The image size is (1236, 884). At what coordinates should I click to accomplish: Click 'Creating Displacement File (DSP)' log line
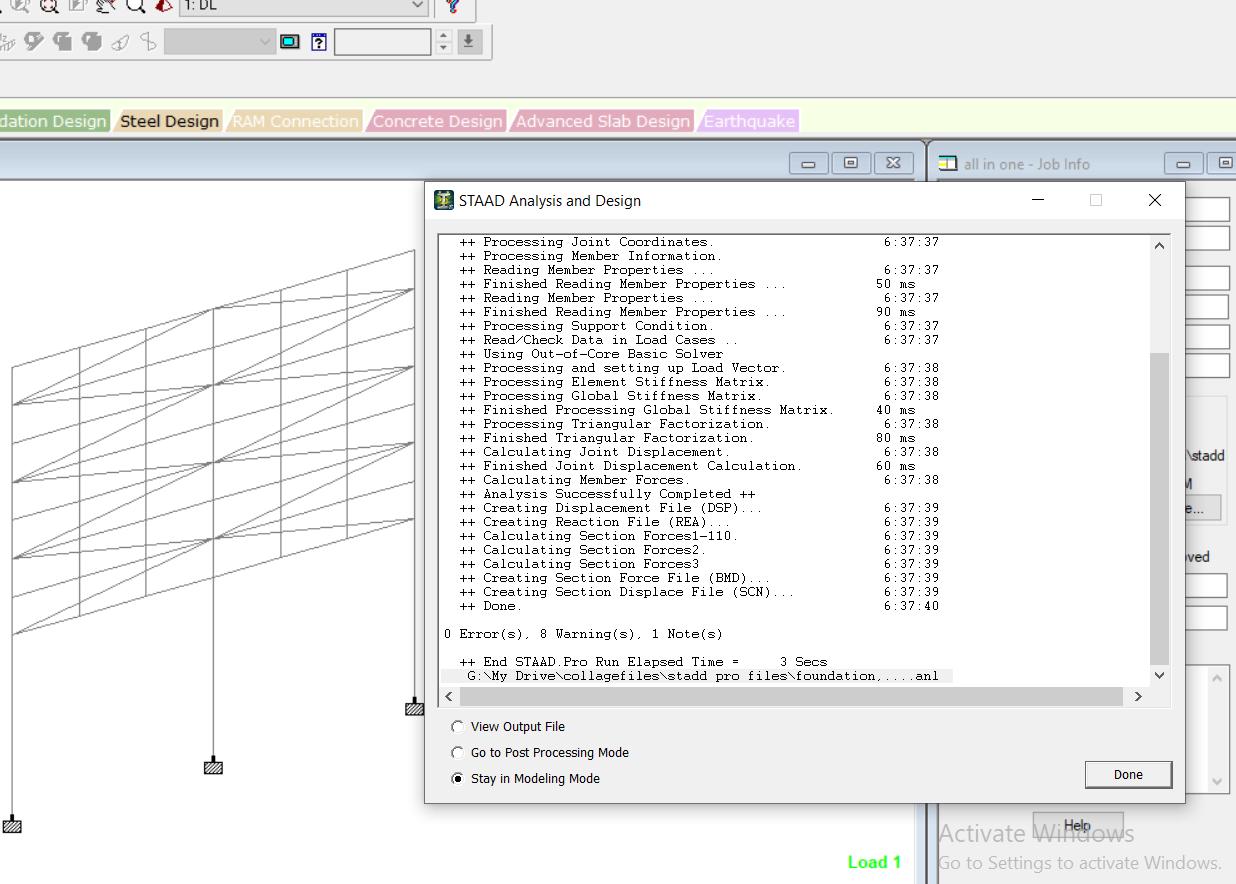pyautogui.click(x=610, y=508)
